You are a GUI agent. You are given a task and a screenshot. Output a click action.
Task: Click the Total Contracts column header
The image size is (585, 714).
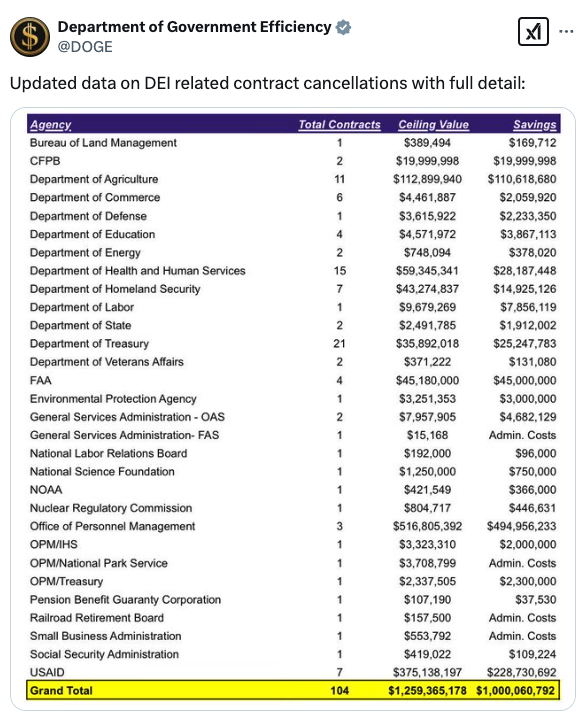339,124
